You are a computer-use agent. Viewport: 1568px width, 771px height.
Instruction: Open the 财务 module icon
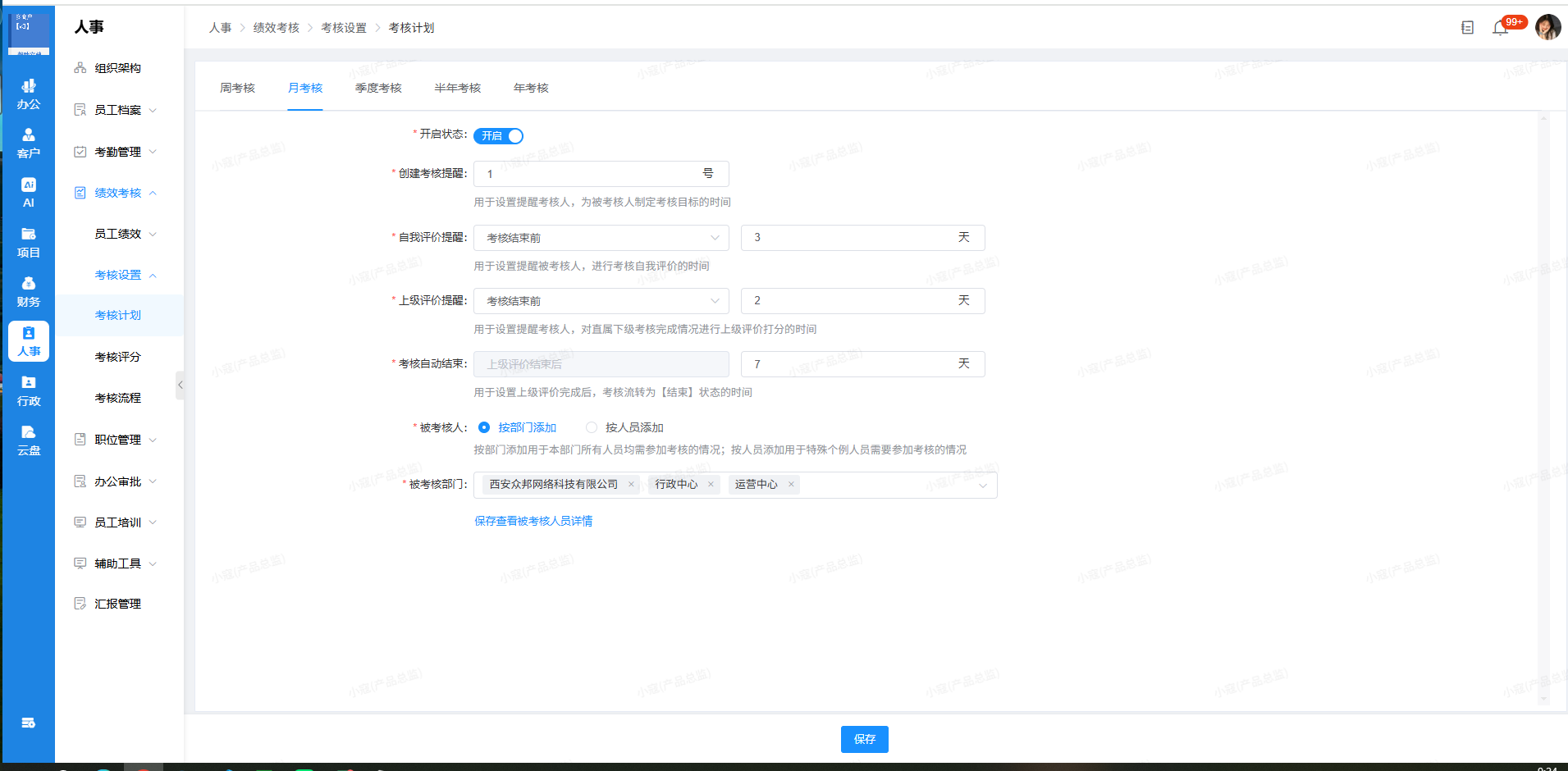pos(29,291)
